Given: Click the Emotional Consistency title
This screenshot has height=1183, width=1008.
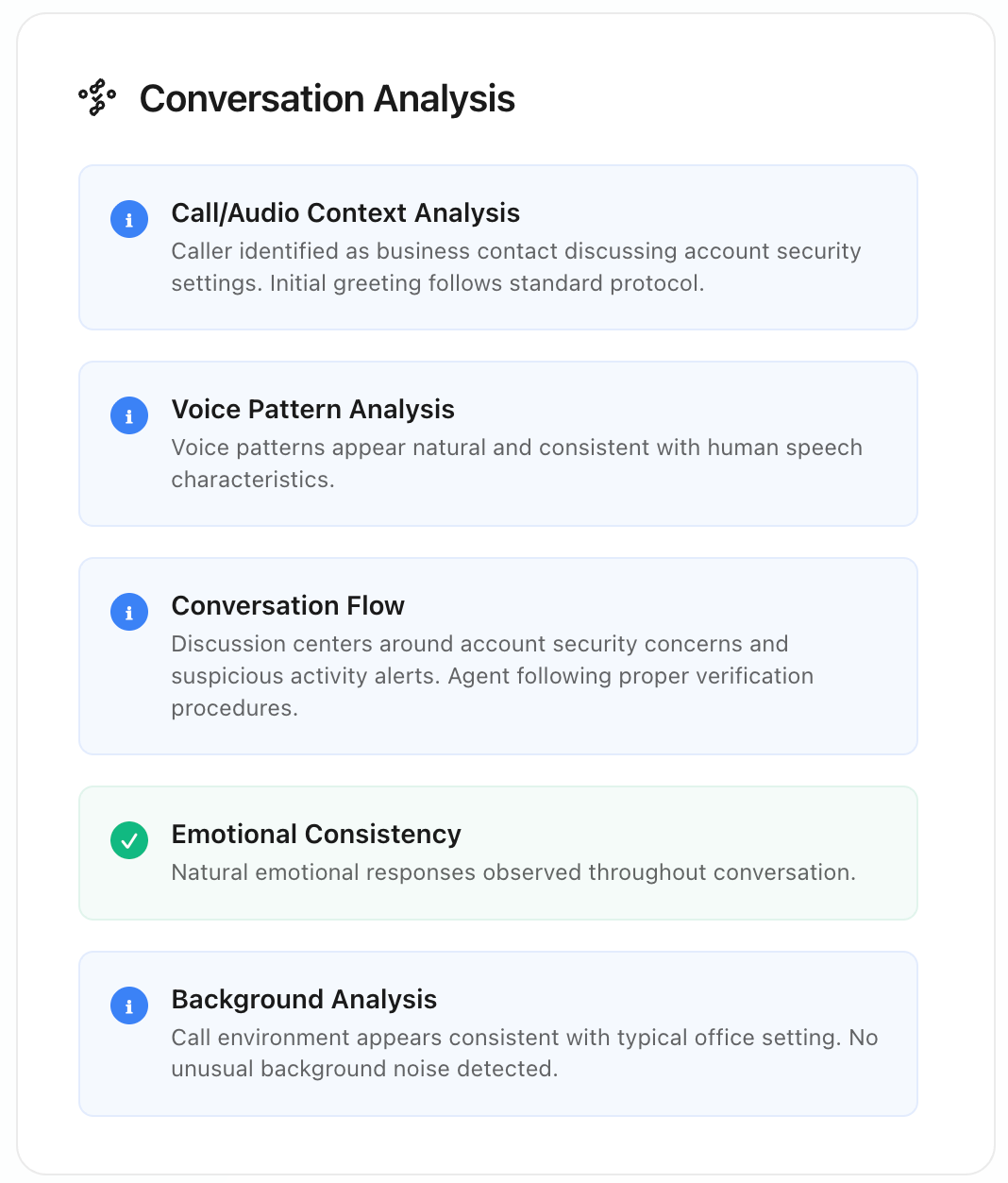Looking at the screenshot, I should point(316,835).
